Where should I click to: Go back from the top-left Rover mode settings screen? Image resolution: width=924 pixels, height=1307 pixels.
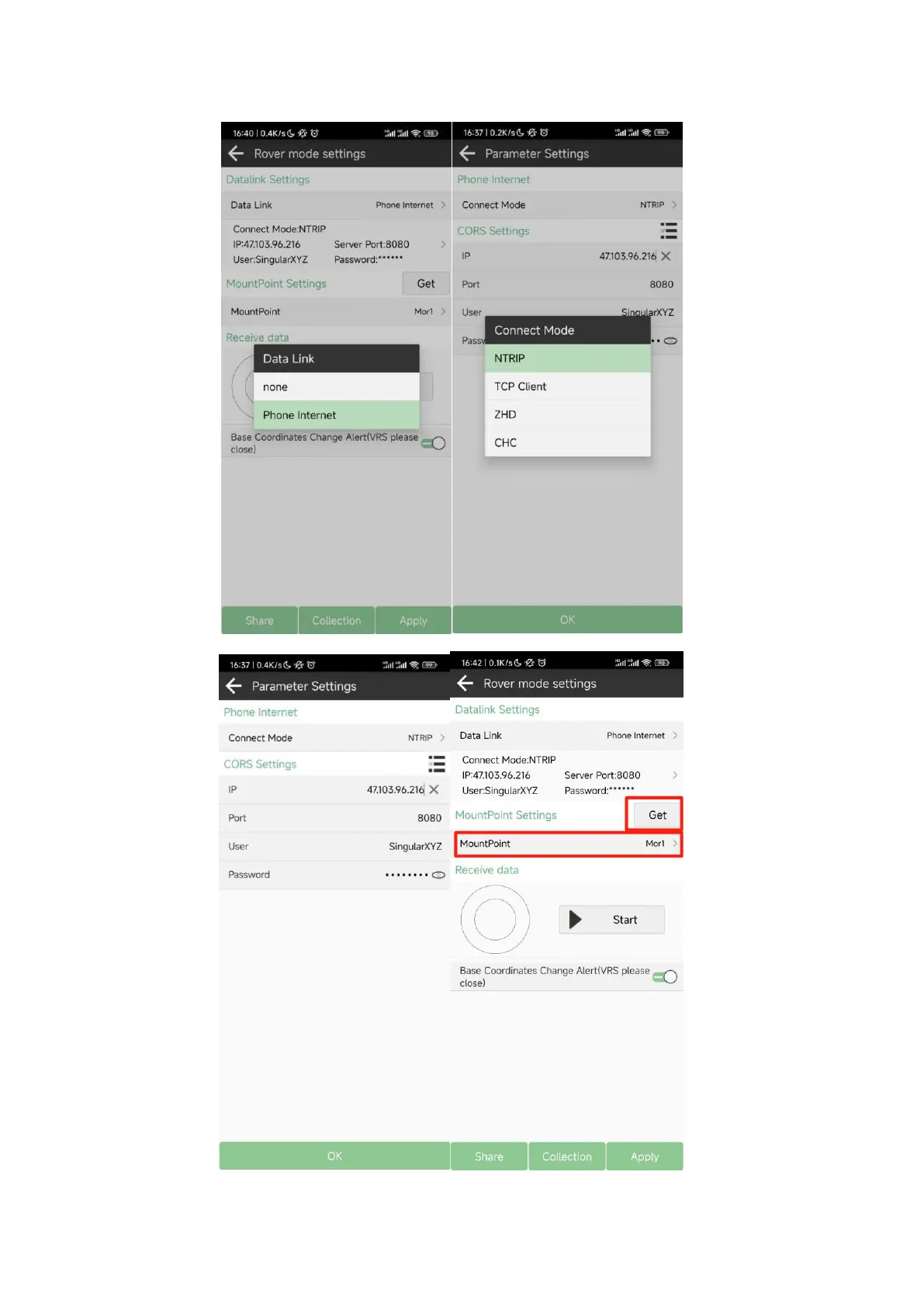click(236, 154)
